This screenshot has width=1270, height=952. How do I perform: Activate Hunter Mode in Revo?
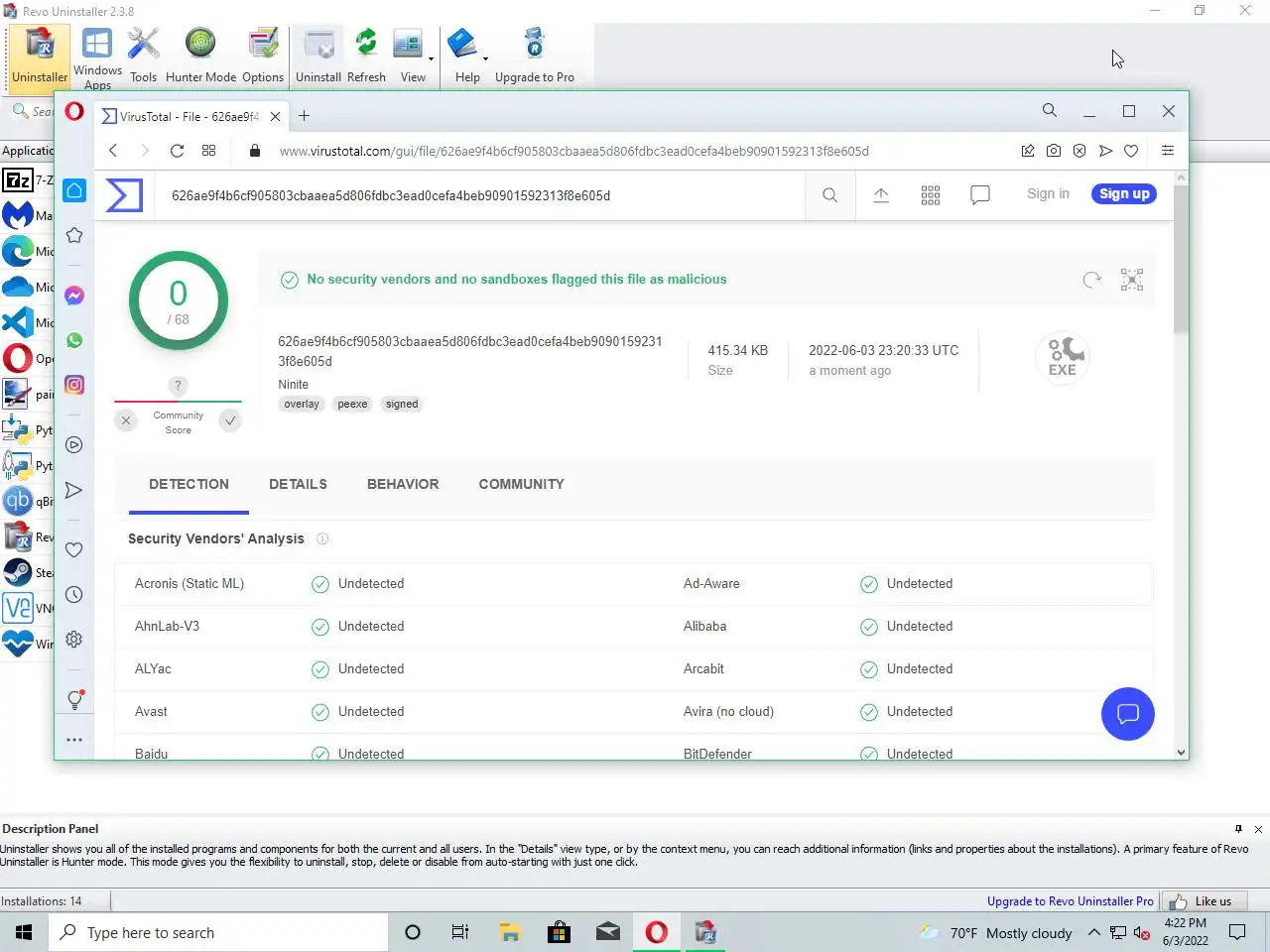(200, 58)
